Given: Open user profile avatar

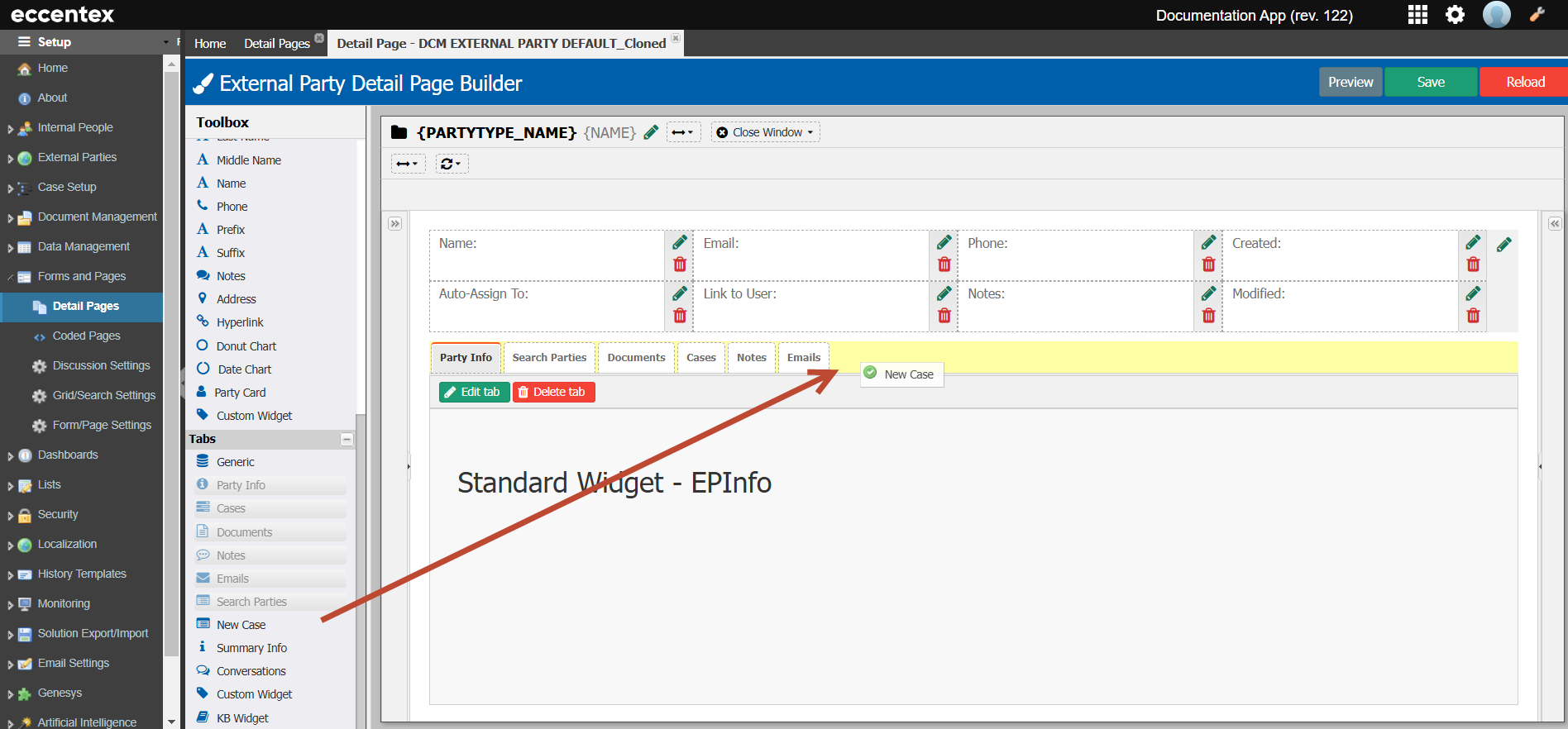Looking at the screenshot, I should (x=1496, y=15).
